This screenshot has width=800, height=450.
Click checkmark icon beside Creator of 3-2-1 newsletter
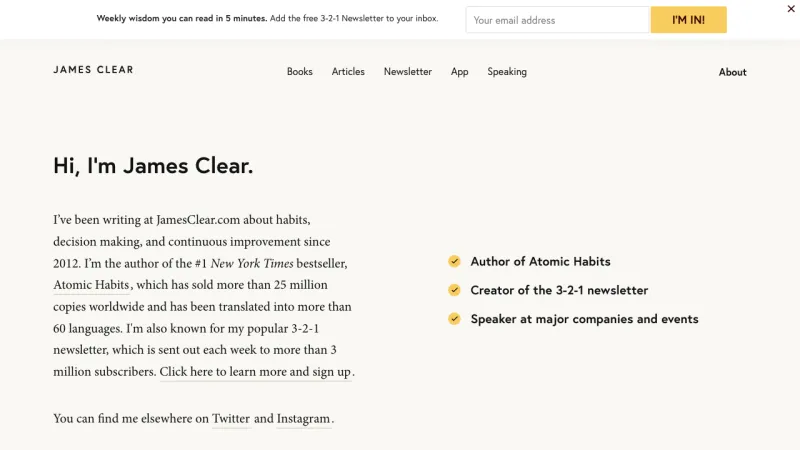pyautogui.click(x=454, y=290)
